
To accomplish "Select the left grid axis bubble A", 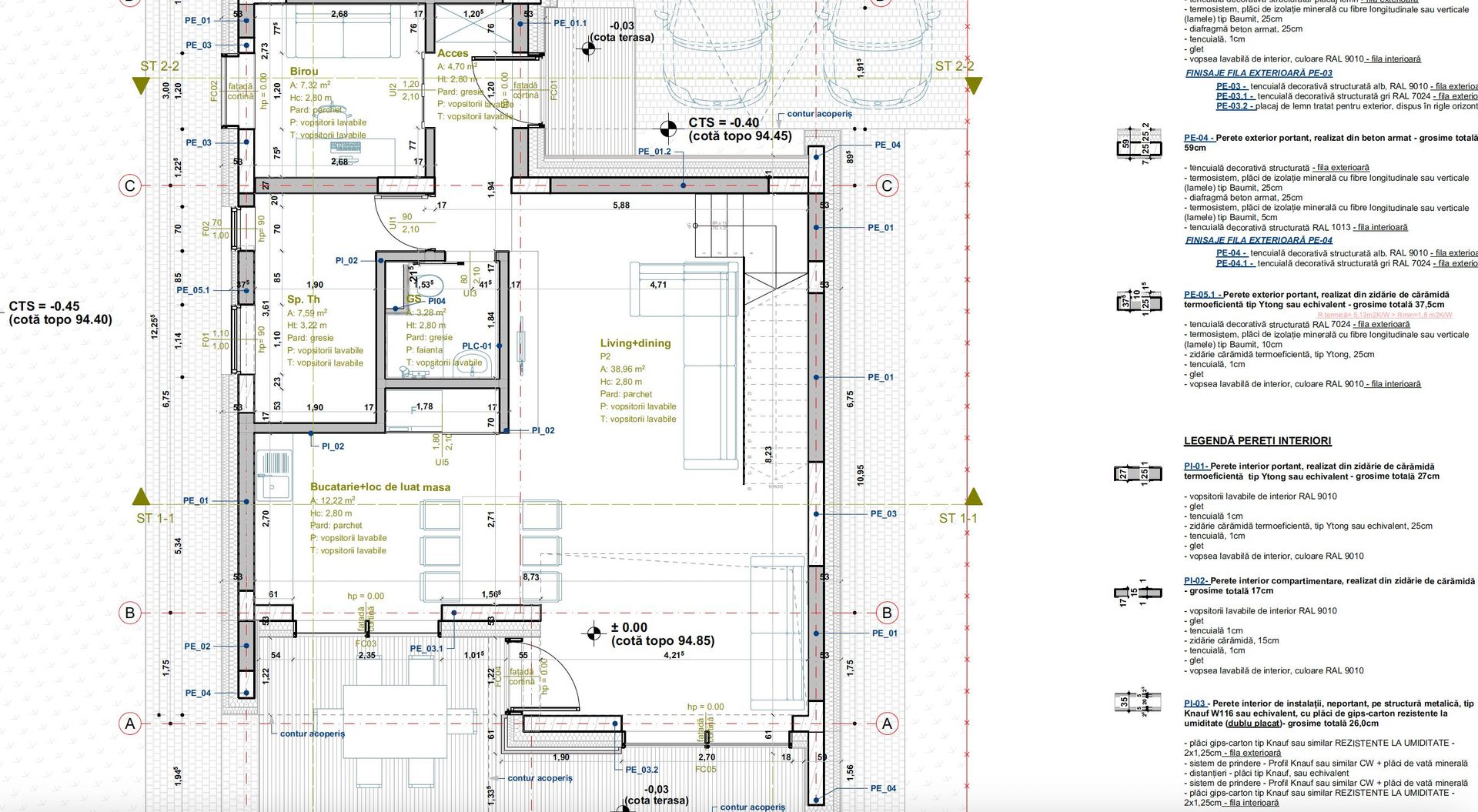I will click(x=129, y=723).
